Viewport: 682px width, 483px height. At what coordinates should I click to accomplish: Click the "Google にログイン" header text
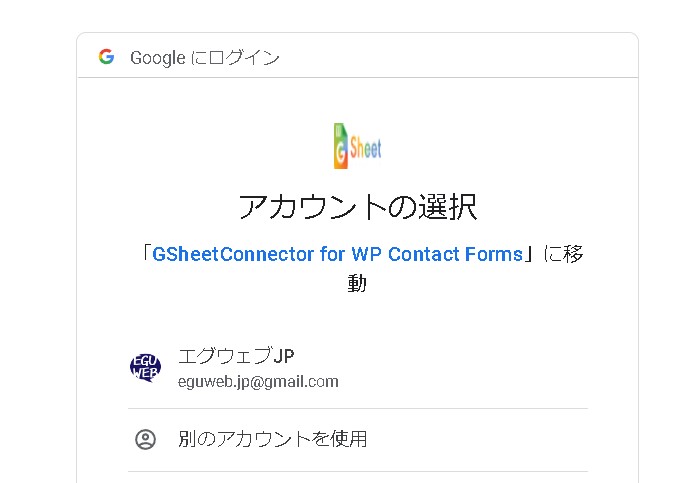tap(205, 58)
